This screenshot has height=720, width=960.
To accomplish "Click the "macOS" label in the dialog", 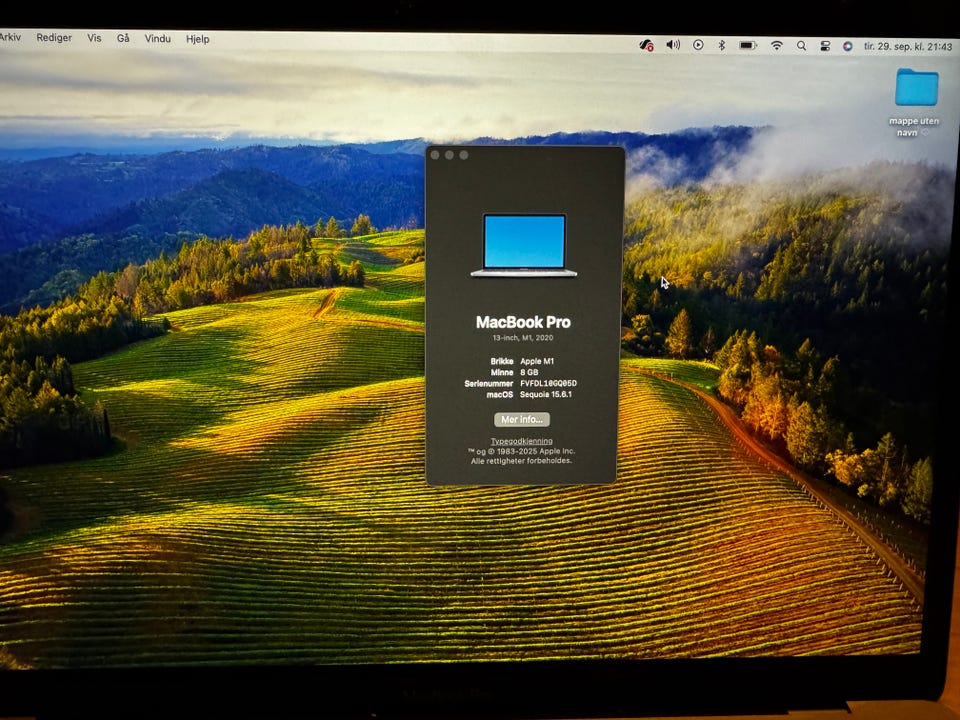I will tap(500, 395).
